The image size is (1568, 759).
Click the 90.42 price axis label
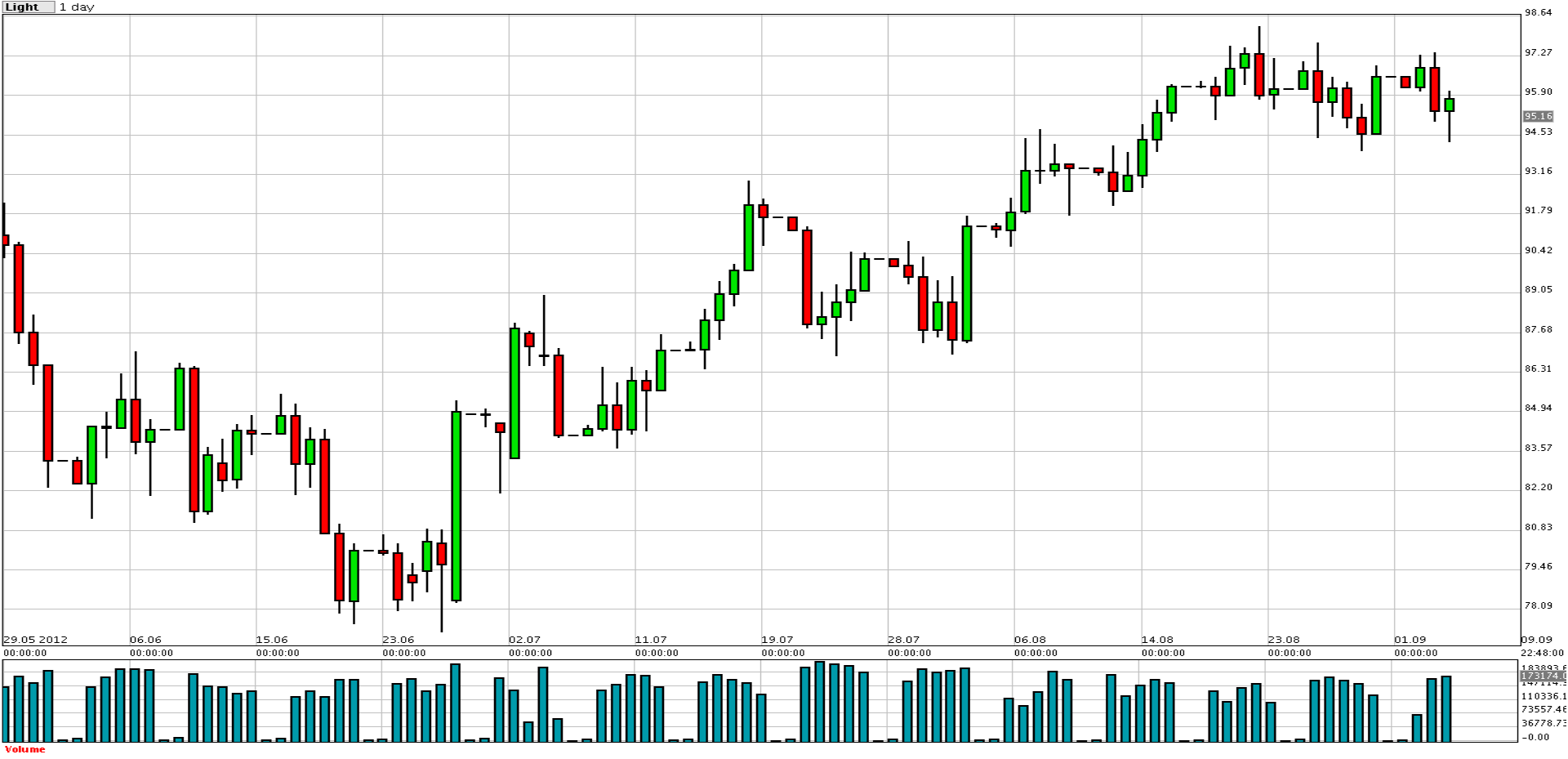[1539, 250]
